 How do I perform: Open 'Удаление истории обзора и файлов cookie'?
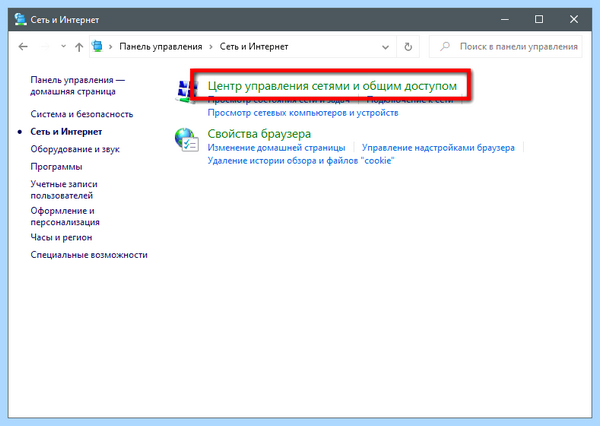tap(301, 161)
